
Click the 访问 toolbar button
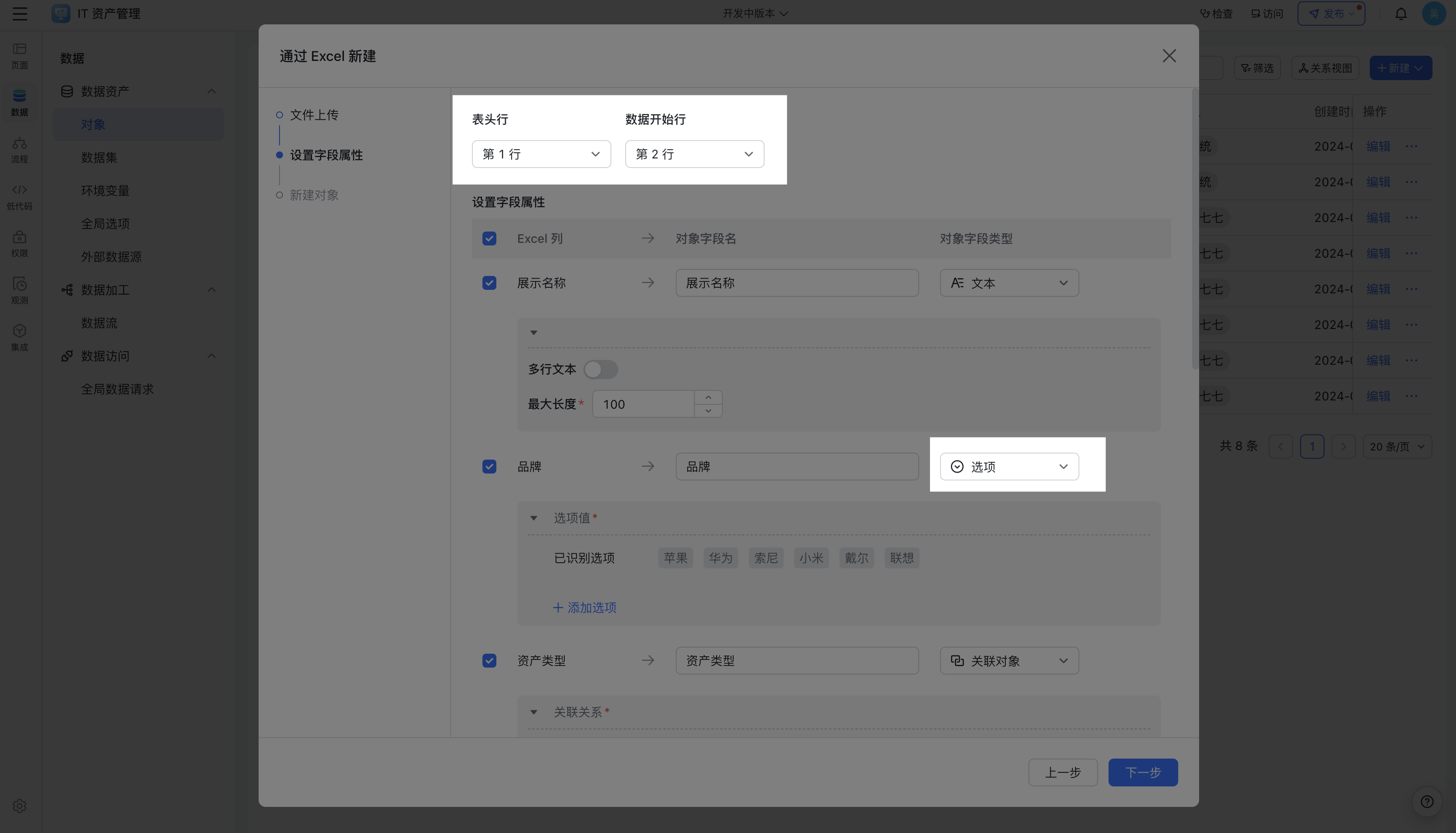pyautogui.click(x=1267, y=13)
